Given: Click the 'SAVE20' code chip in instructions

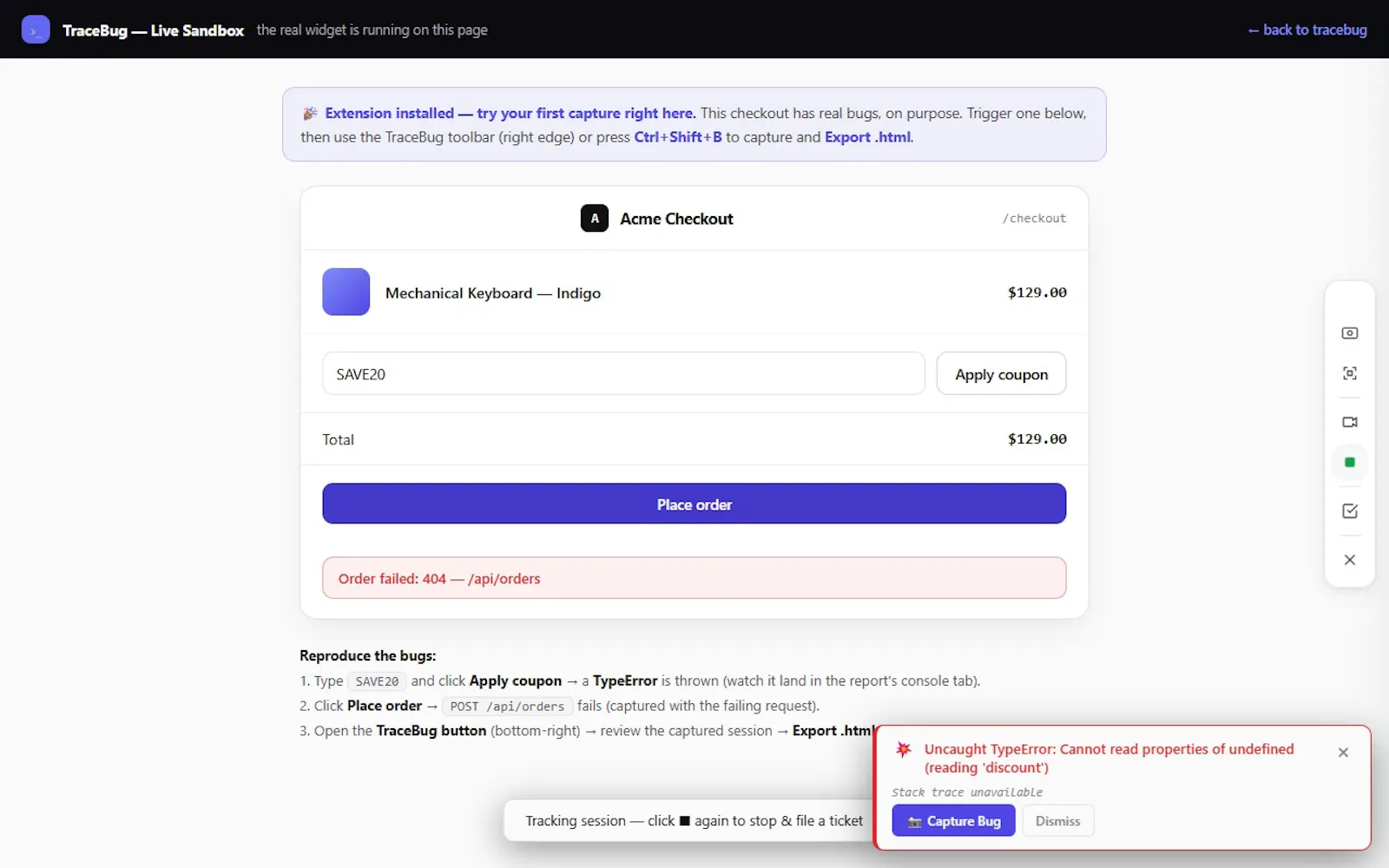Looking at the screenshot, I should point(377,681).
